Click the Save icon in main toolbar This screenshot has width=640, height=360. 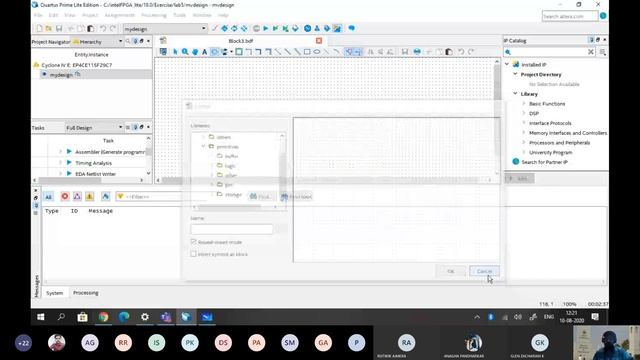coord(59,29)
